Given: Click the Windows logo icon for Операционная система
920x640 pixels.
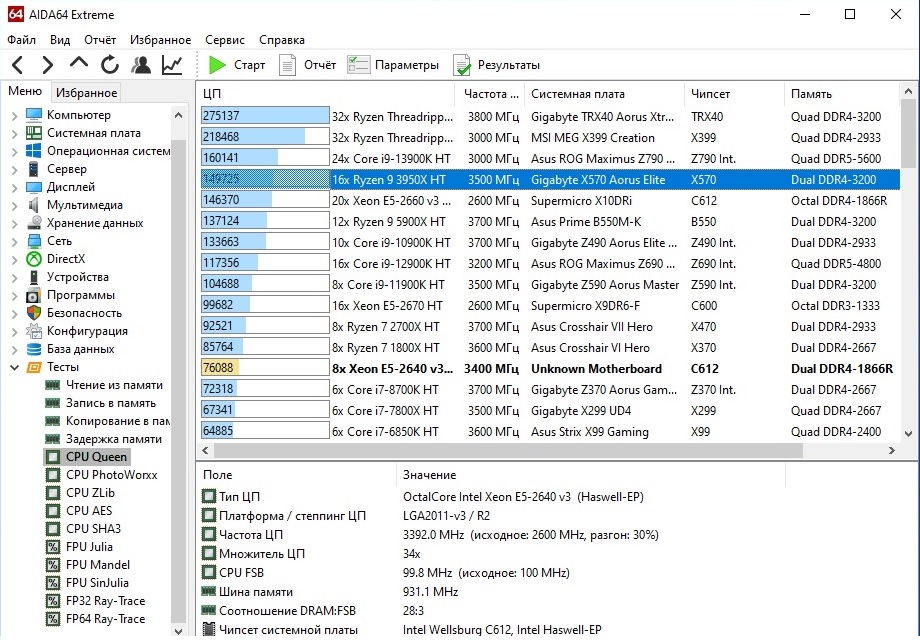Looking at the screenshot, I should [x=34, y=151].
